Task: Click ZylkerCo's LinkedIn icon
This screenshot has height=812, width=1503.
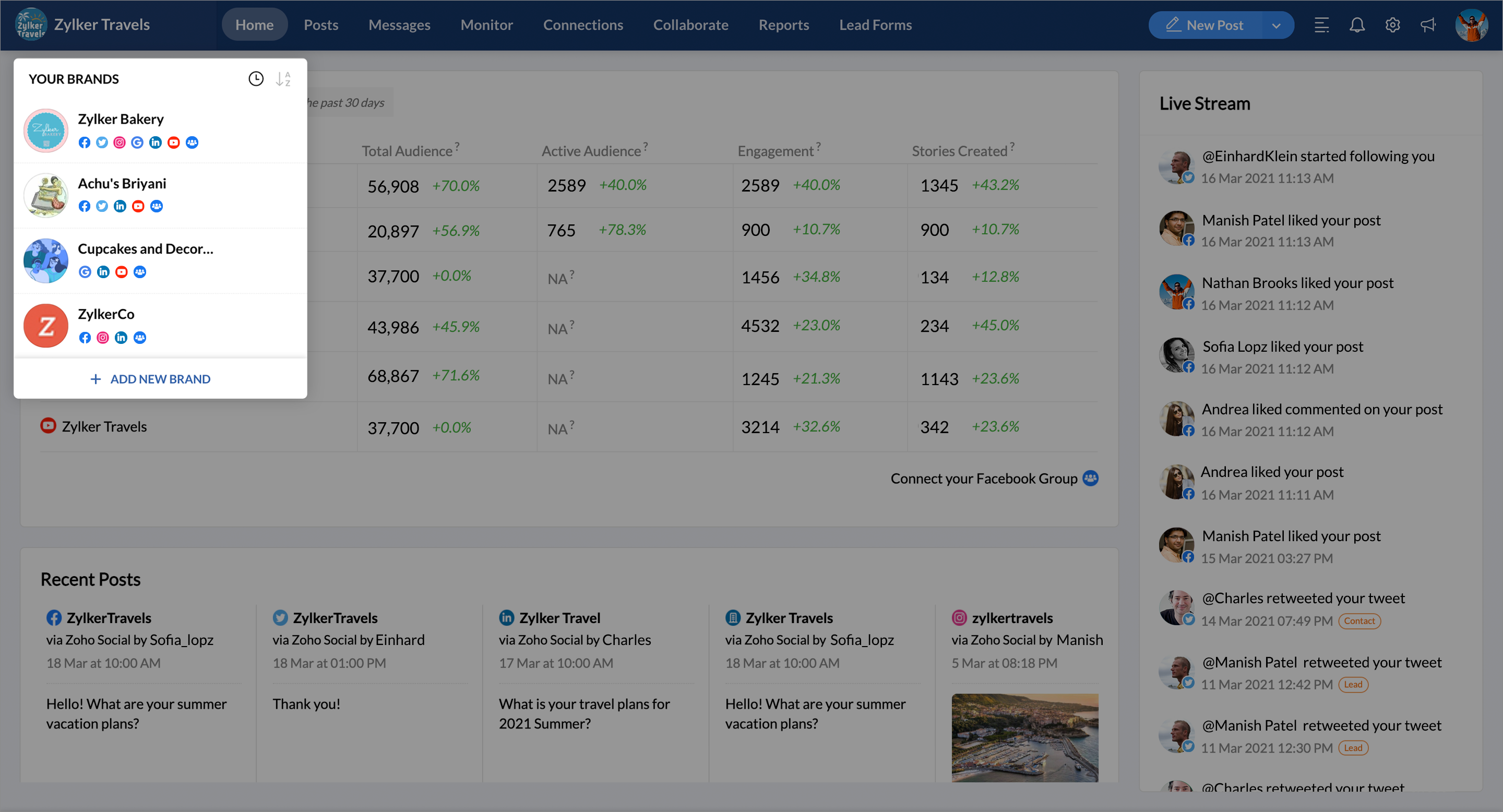Action: coord(121,338)
